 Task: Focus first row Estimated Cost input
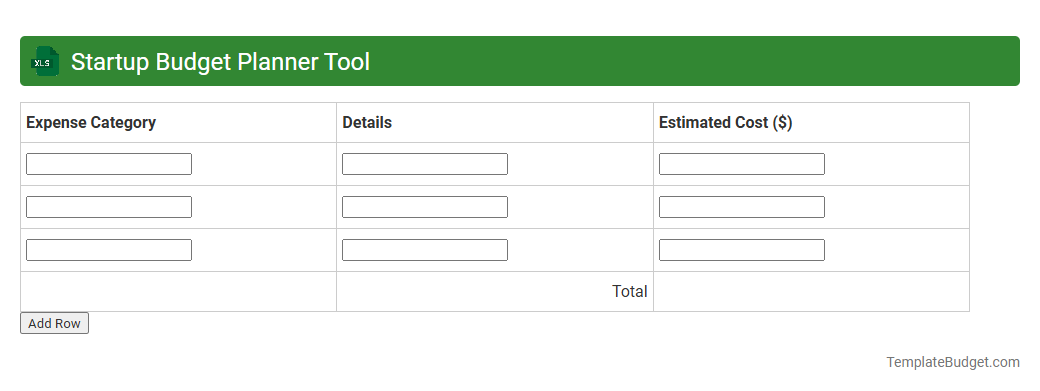point(742,164)
